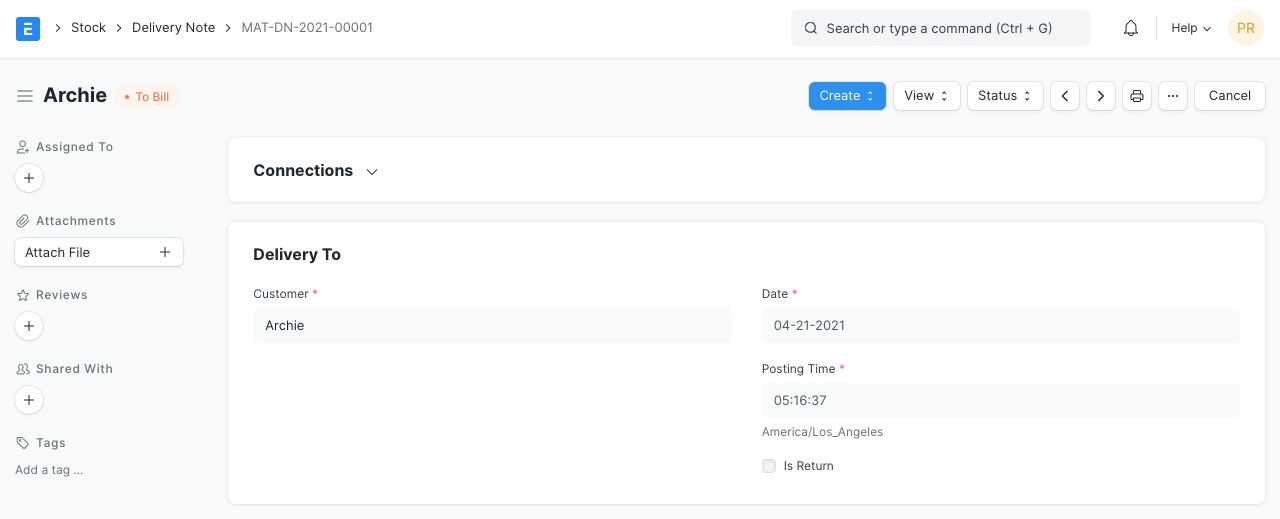Go to previous document arrow
Image resolution: width=1280 pixels, height=519 pixels.
(1065, 96)
